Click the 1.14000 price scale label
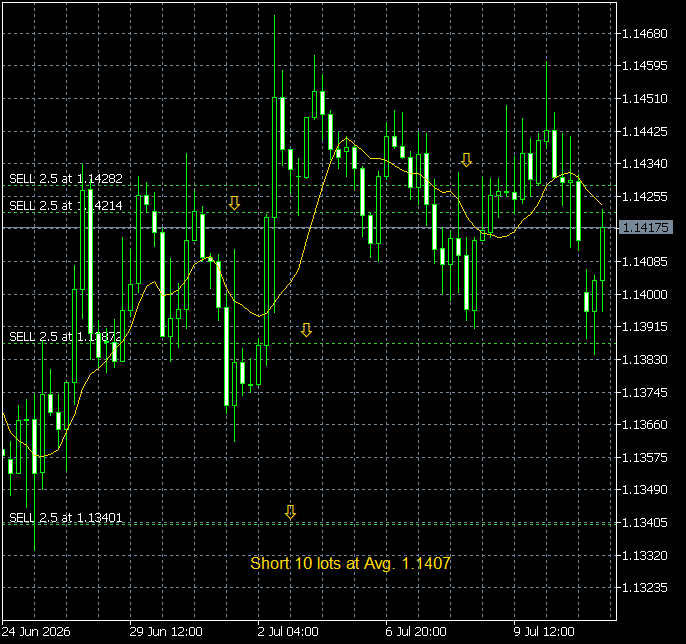The width and height of the screenshot is (686, 644). click(645, 294)
